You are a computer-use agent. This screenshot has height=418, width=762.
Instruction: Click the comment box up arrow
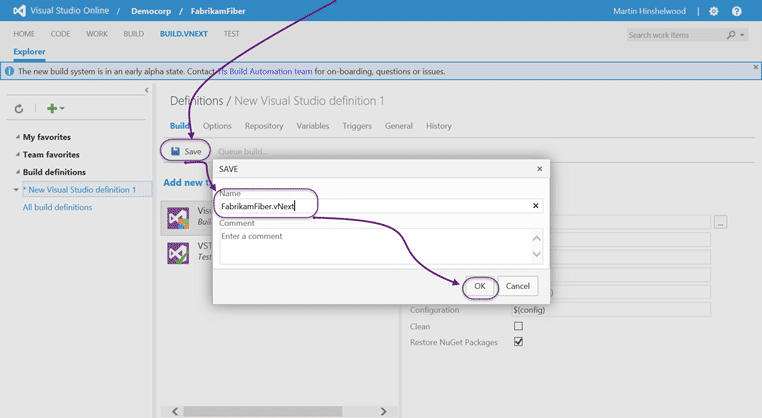click(x=537, y=238)
